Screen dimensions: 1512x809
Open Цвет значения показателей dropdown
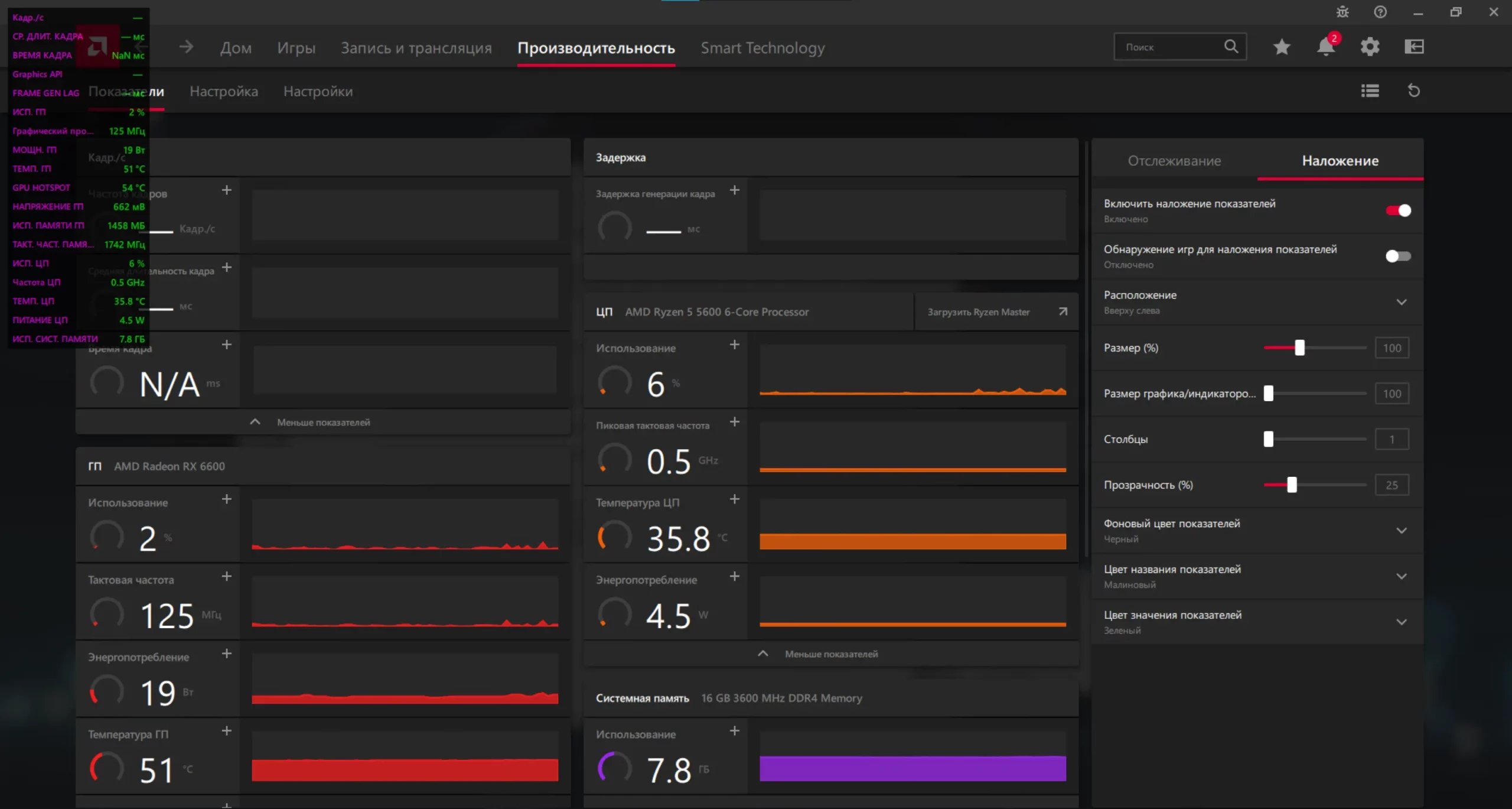click(x=1401, y=622)
